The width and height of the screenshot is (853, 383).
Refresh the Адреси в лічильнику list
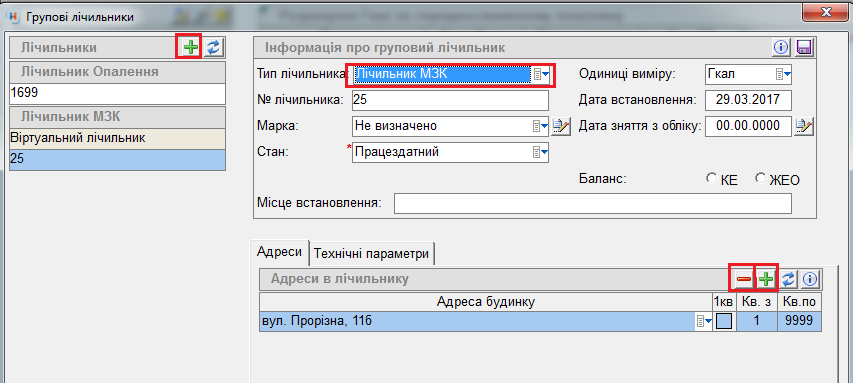click(x=789, y=280)
